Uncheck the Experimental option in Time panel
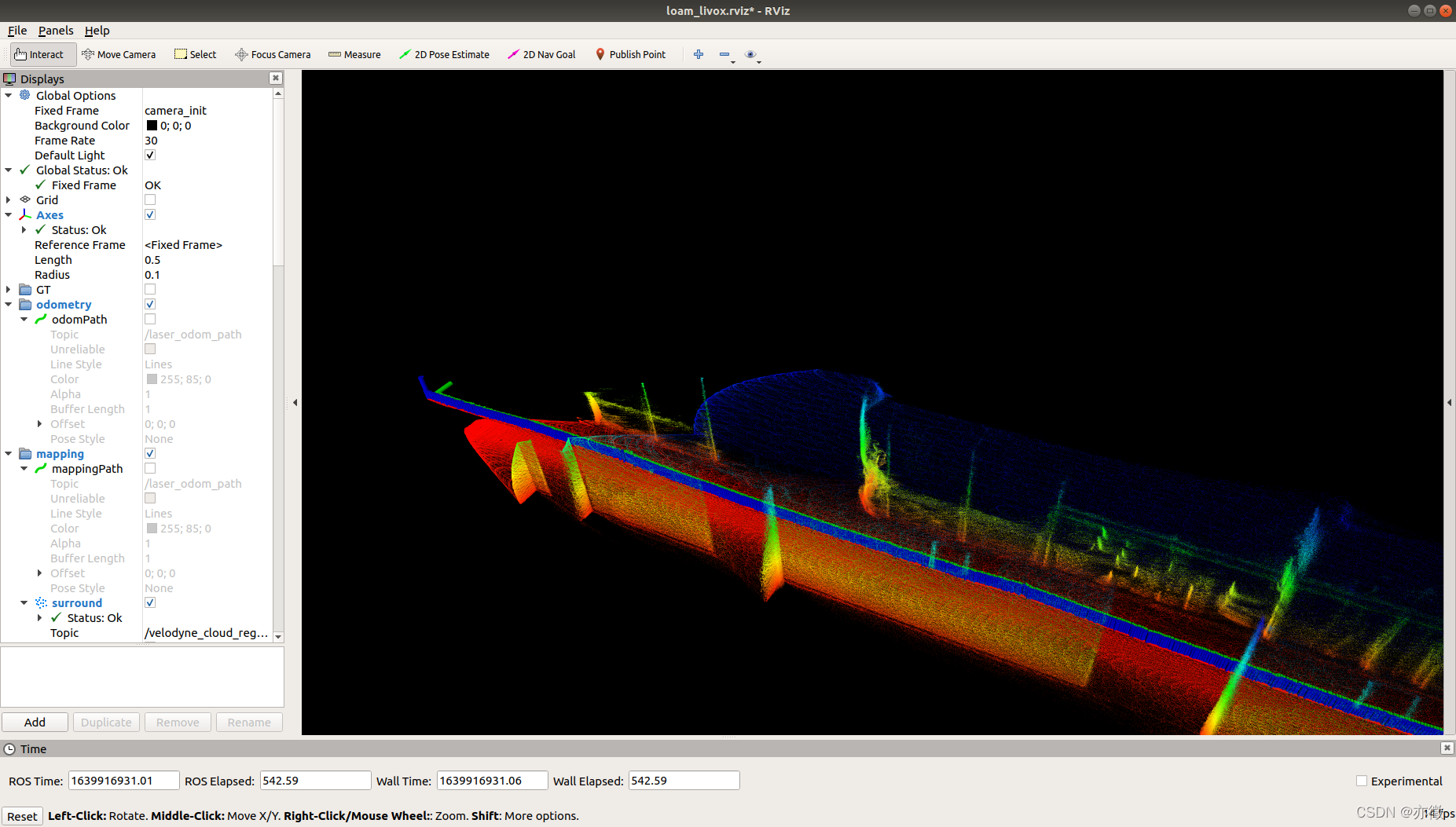Image resolution: width=1456 pixels, height=827 pixels. click(1362, 781)
